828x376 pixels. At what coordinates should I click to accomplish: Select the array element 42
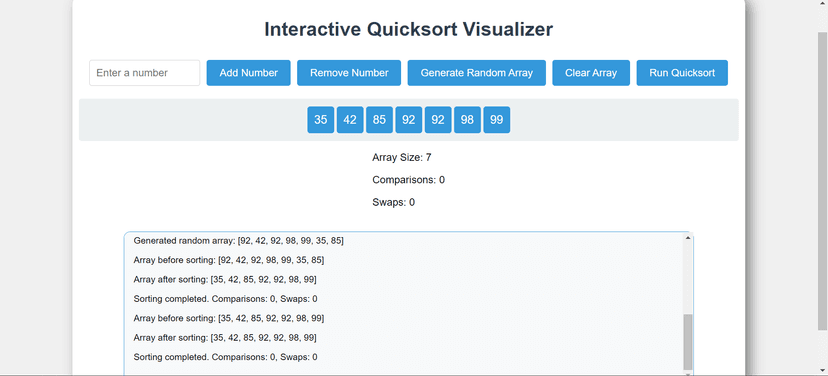click(x=350, y=120)
